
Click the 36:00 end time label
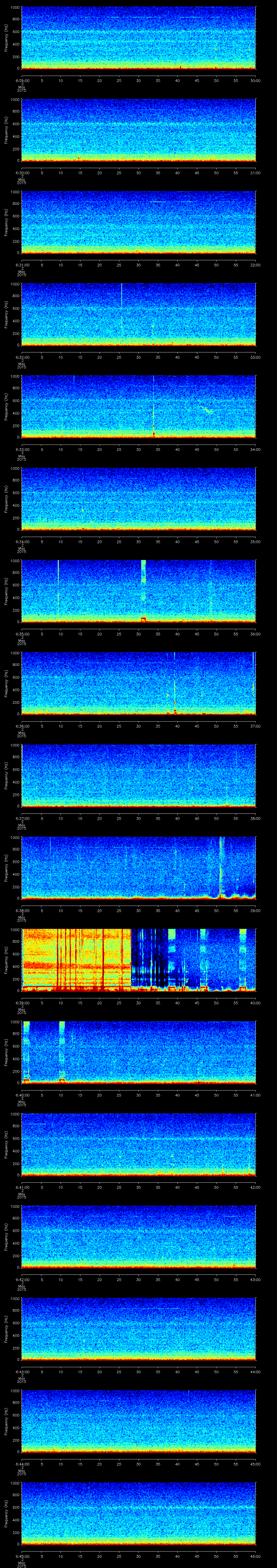(255, 634)
